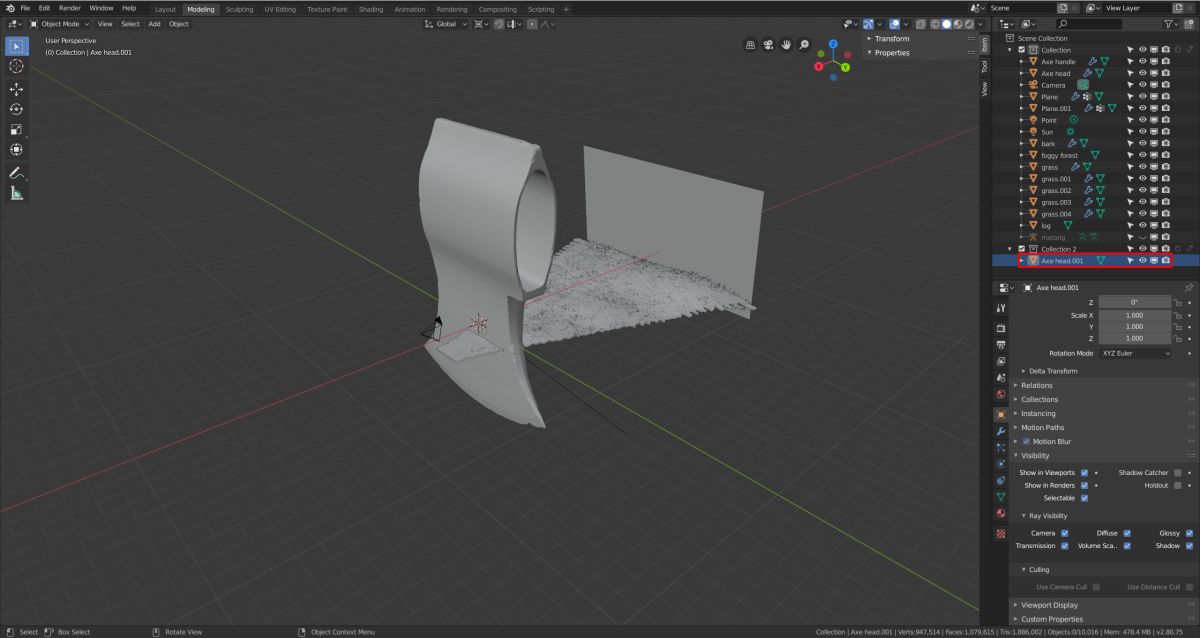The width and height of the screenshot is (1200, 638).
Task: Pick the Annotate tool
Action: [x=16, y=173]
